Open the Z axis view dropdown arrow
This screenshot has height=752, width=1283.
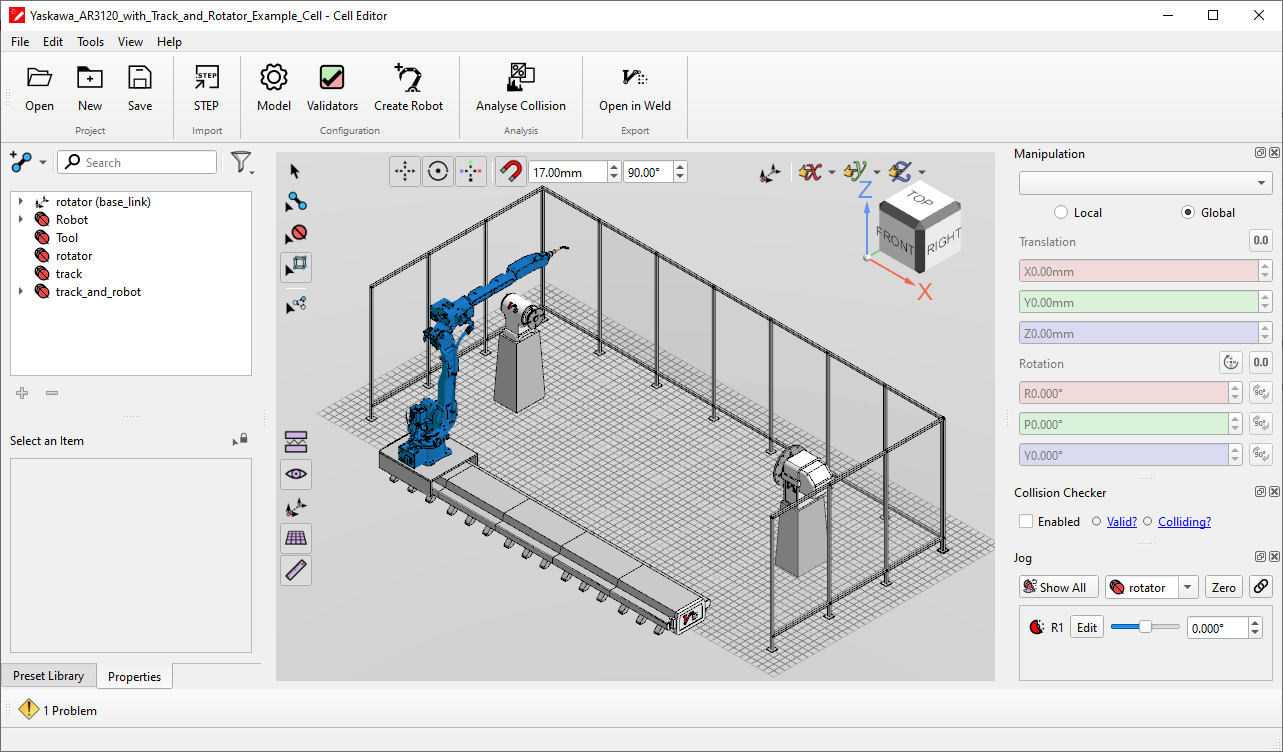click(921, 173)
